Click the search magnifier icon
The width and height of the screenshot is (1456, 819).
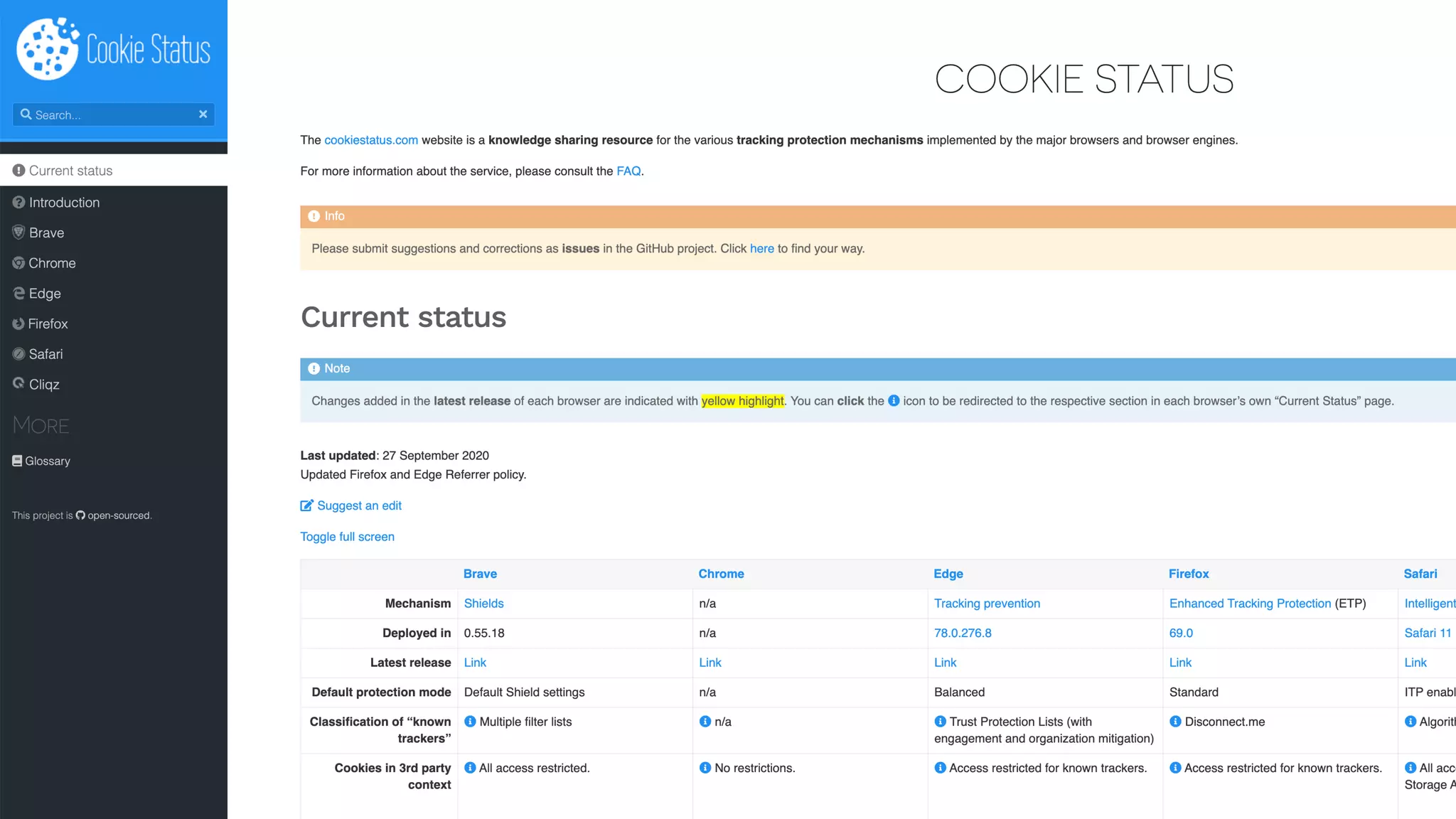(x=26, y=114)
